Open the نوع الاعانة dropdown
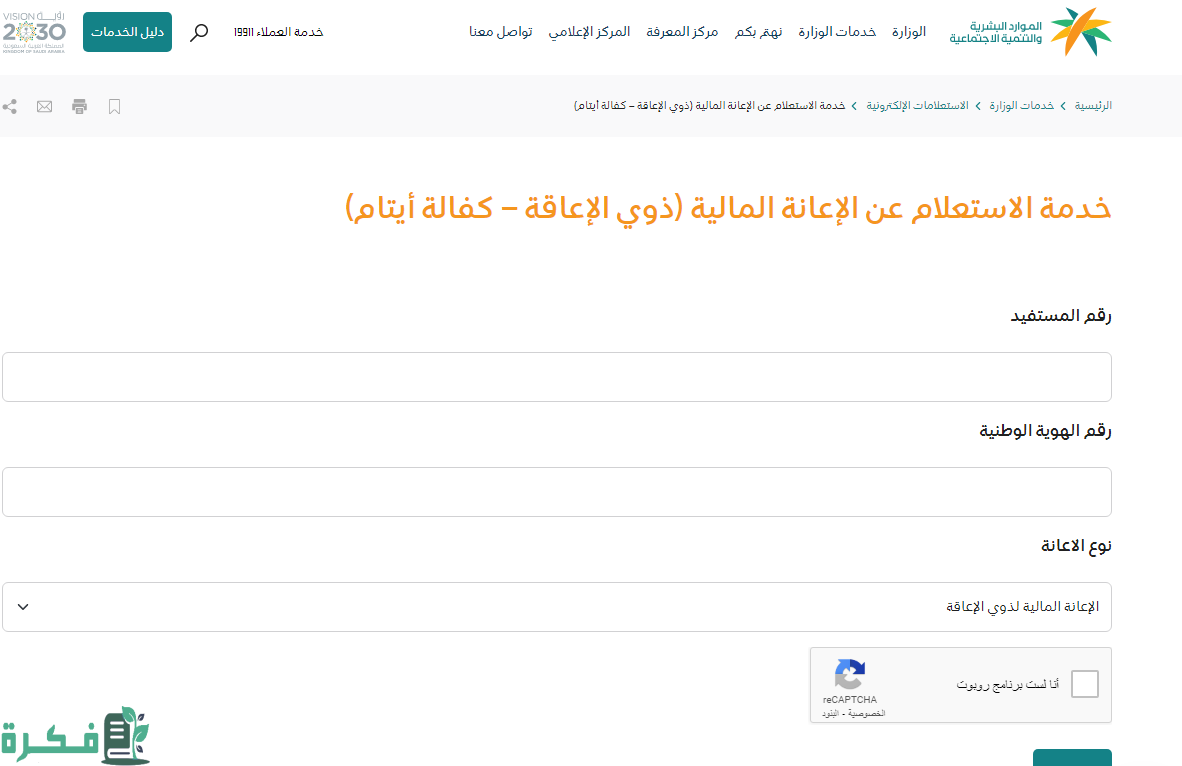The image size is (1182, 766). click(x=556, y=607)
